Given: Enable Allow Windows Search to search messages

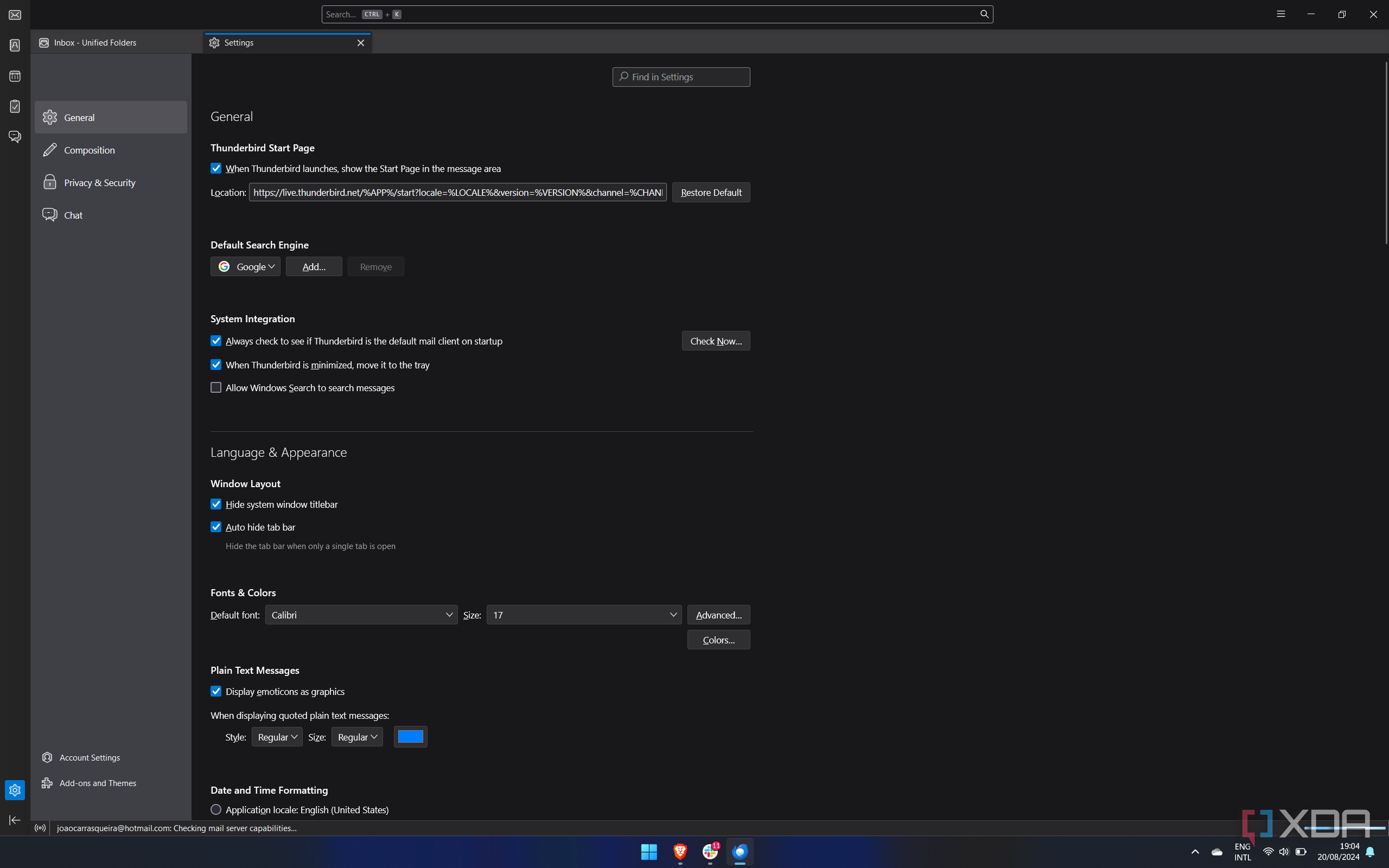Looking at the screenshot, I should click(216, 387).
